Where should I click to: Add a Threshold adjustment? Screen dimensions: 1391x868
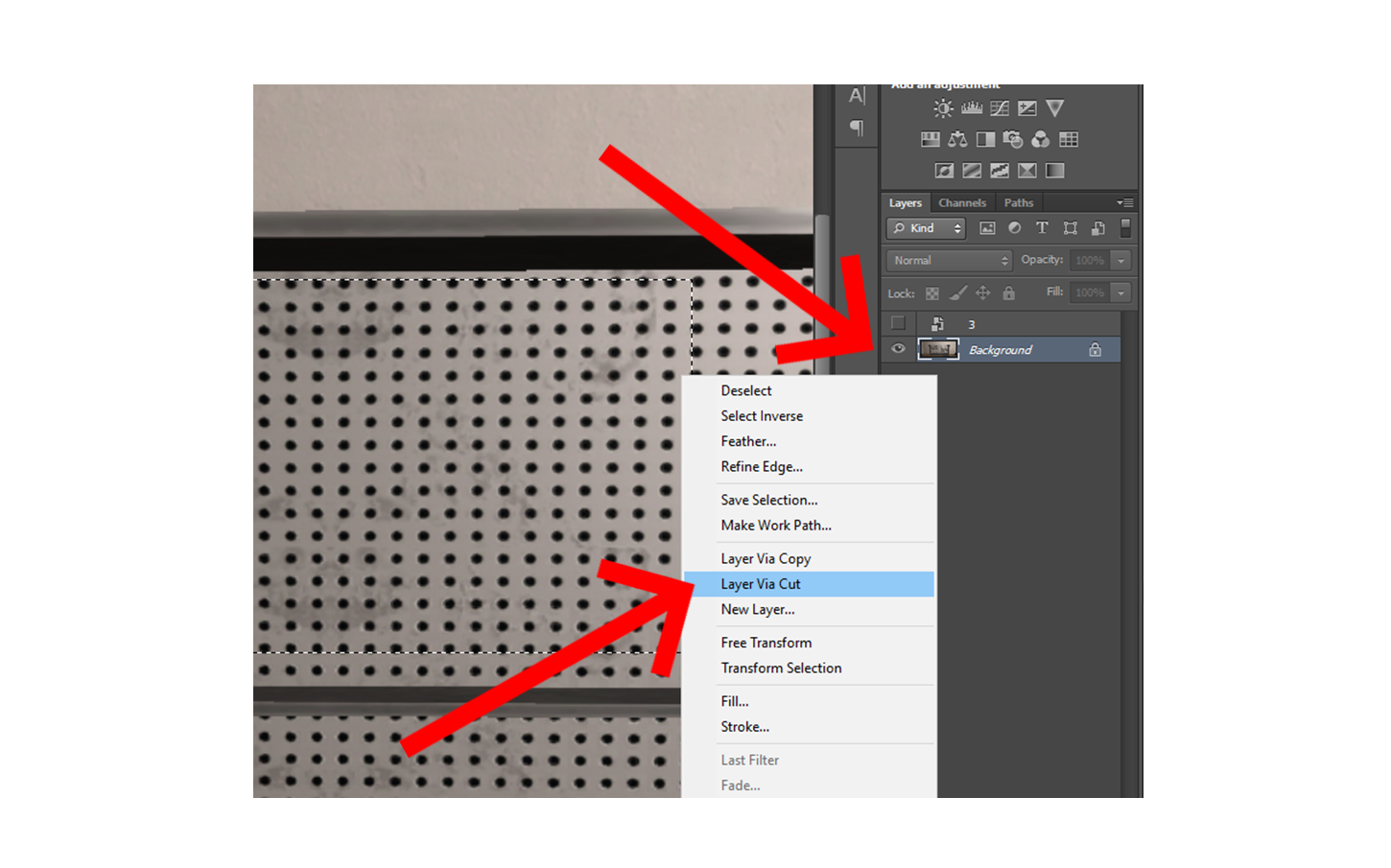[1000, 171]
